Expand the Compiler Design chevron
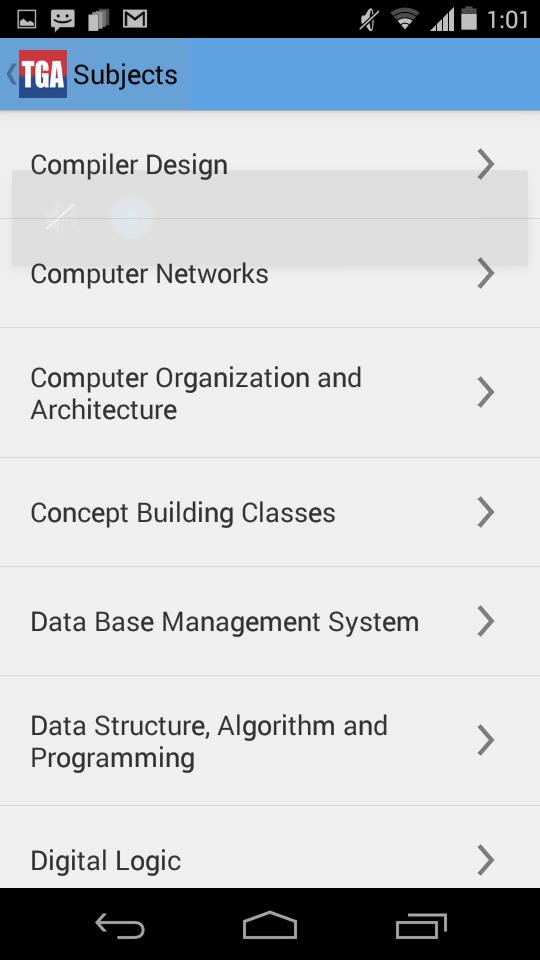The width and height of the screenshot is (540, 960). tap(486, 164)
